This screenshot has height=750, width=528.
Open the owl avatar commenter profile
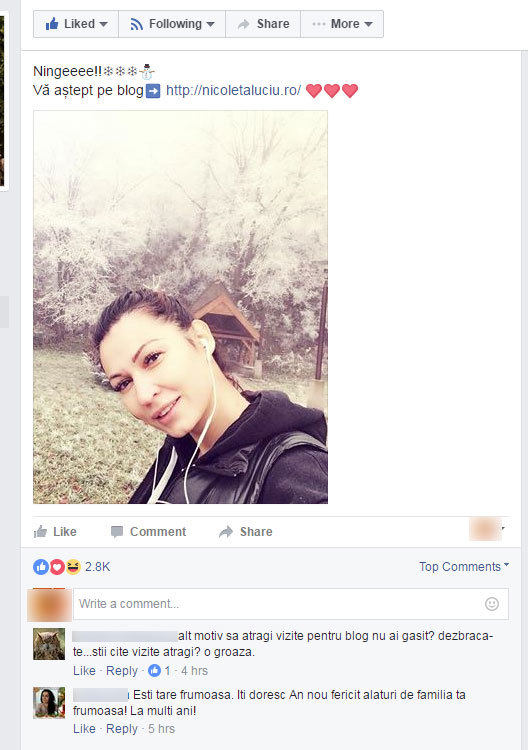click(x=49, y=644)
